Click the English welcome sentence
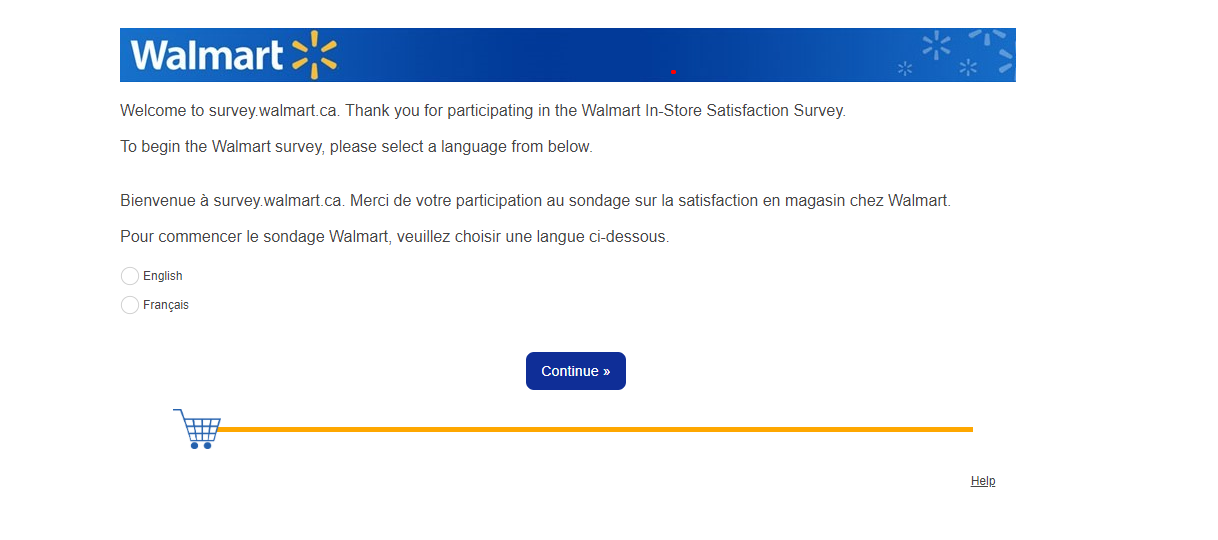 point(482,111)
